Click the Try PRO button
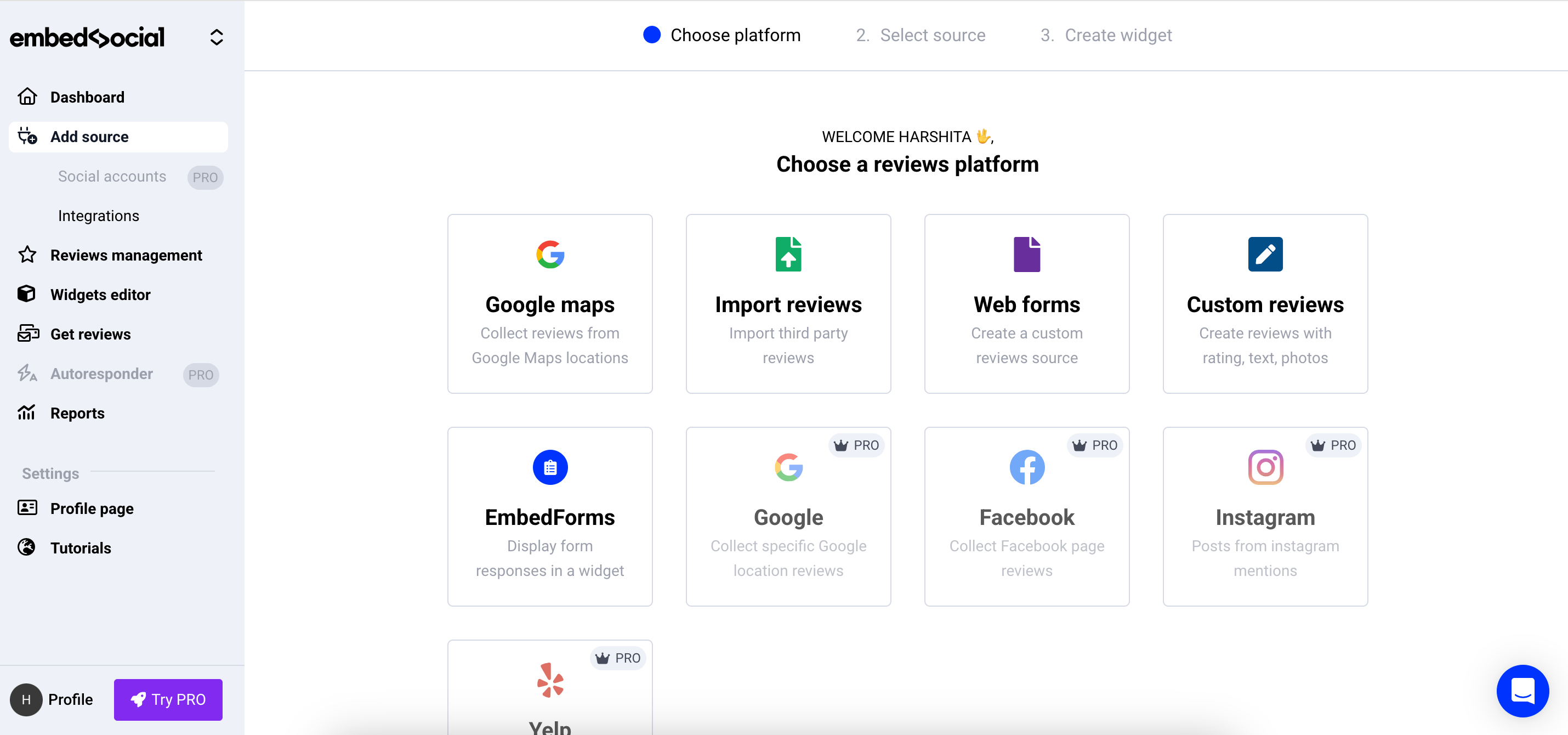The width and height of the screenshot is (1568, 735). pyautogui.click(x=168, y=700)
